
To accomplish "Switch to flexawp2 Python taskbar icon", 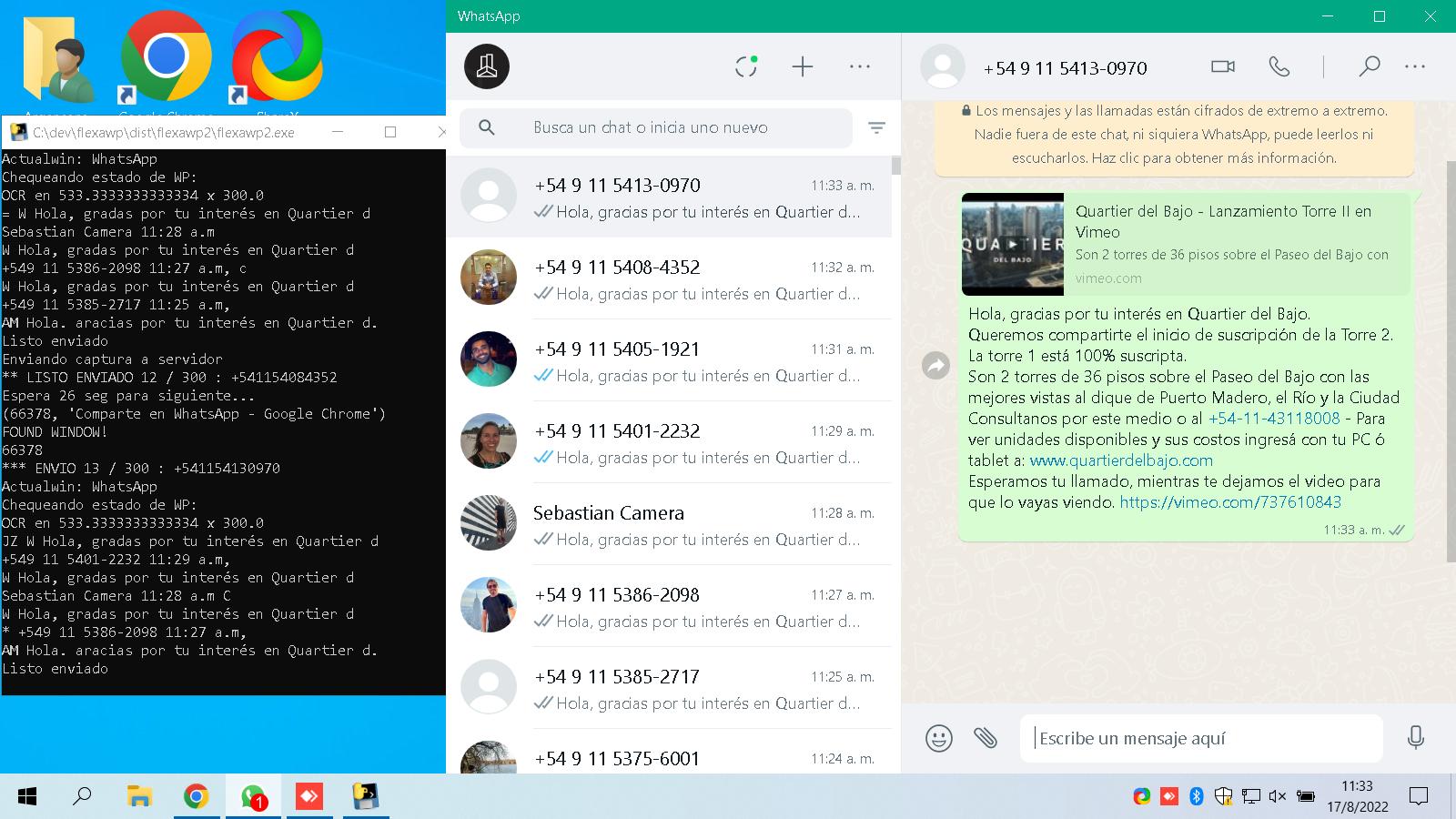I will pyautogui.click(x=366, y=797).
